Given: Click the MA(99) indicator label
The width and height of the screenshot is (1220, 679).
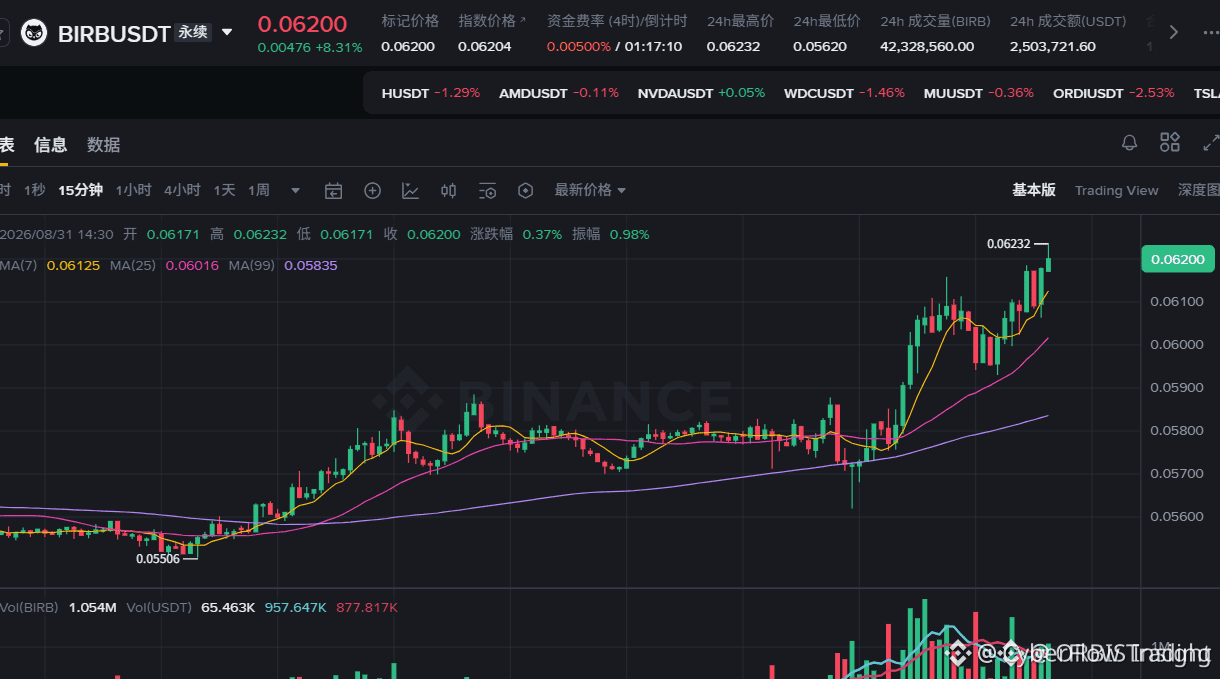Looking at the screenshot, I should pos(251,266).
